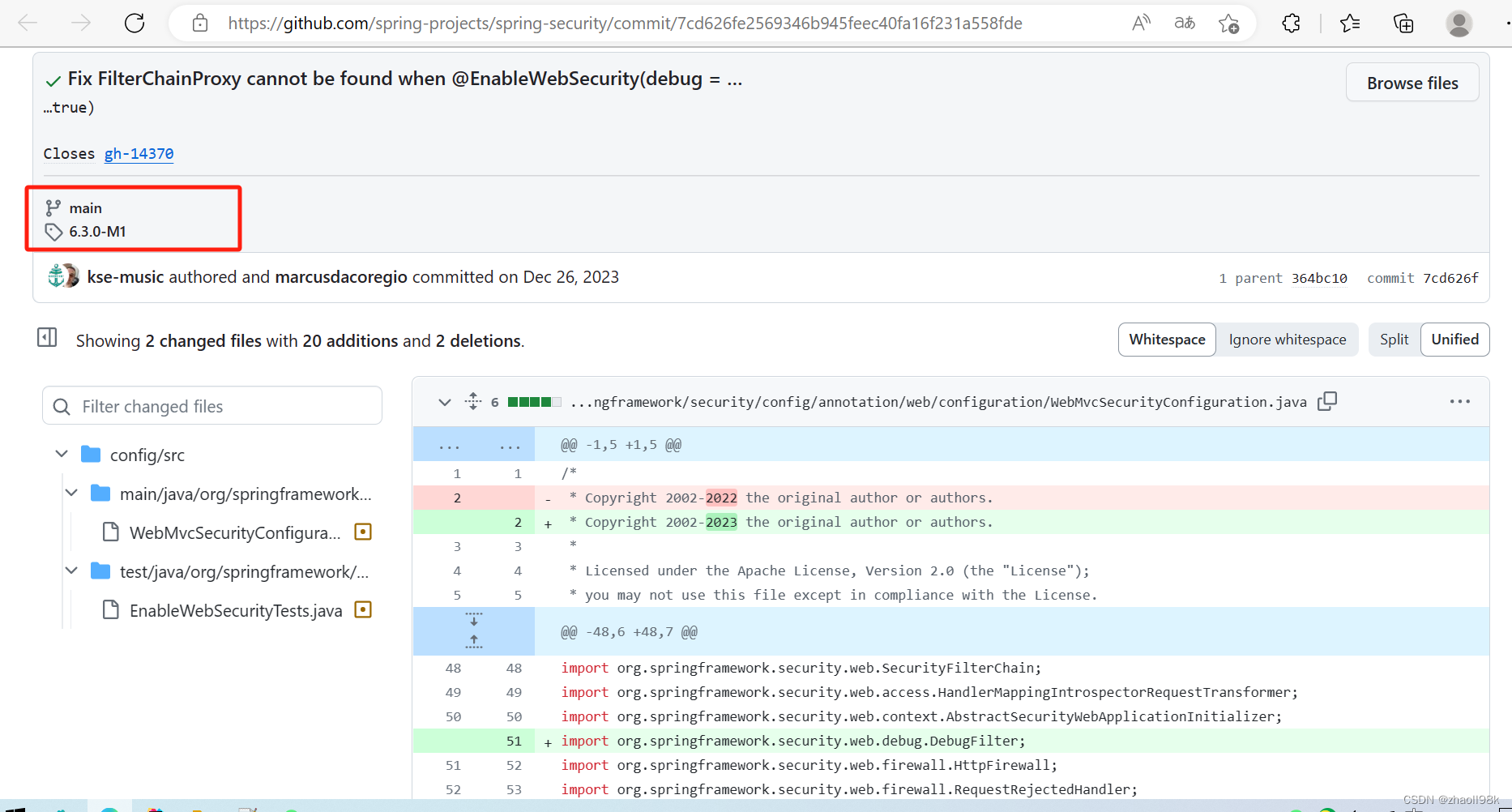Image resolution: width=1512 pixels, height=812 pixels.
Task: Focus the Filter changed files field
Action: 212,406
